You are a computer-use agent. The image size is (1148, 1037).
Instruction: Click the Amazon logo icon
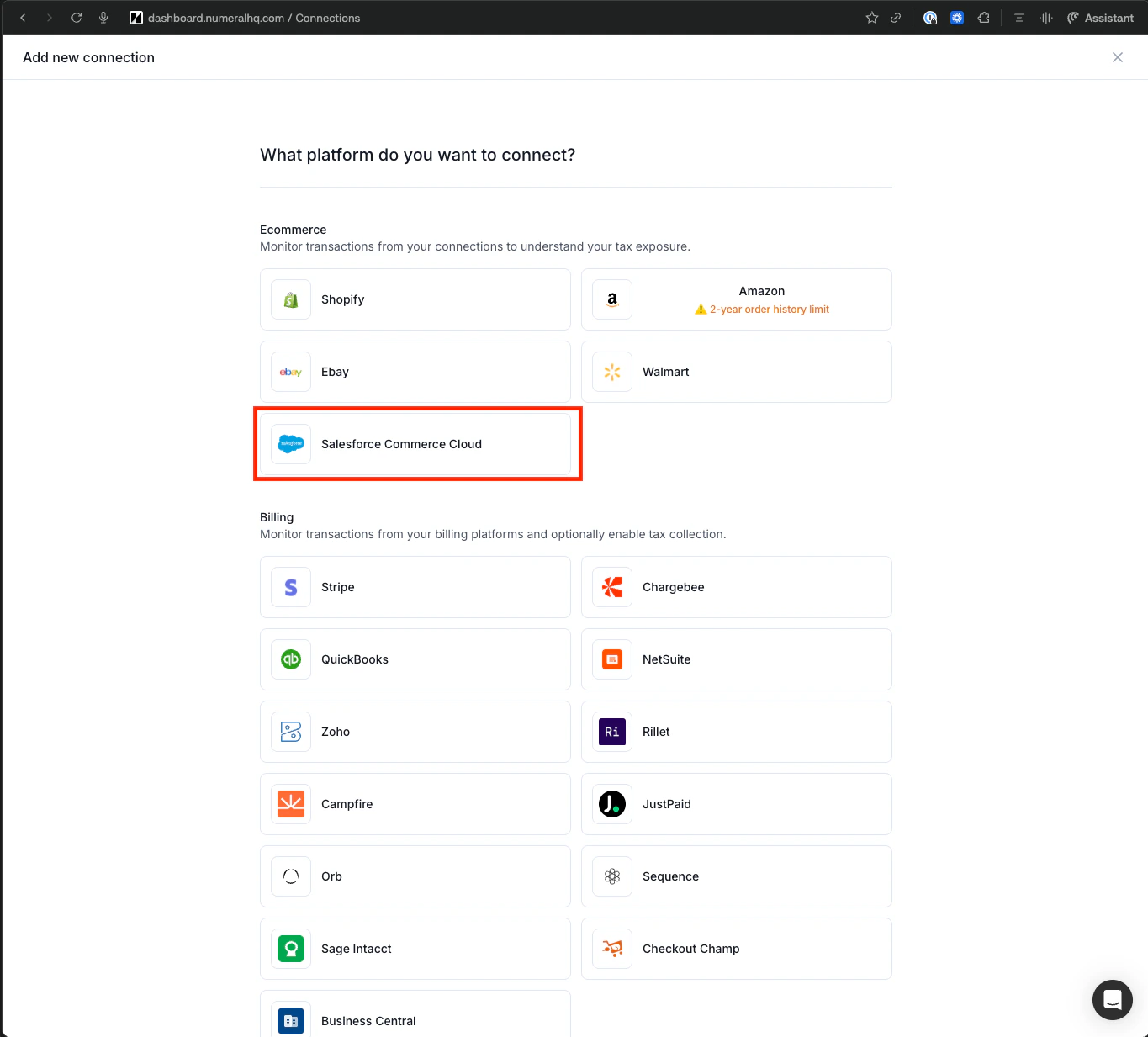[x=612, y=299]
